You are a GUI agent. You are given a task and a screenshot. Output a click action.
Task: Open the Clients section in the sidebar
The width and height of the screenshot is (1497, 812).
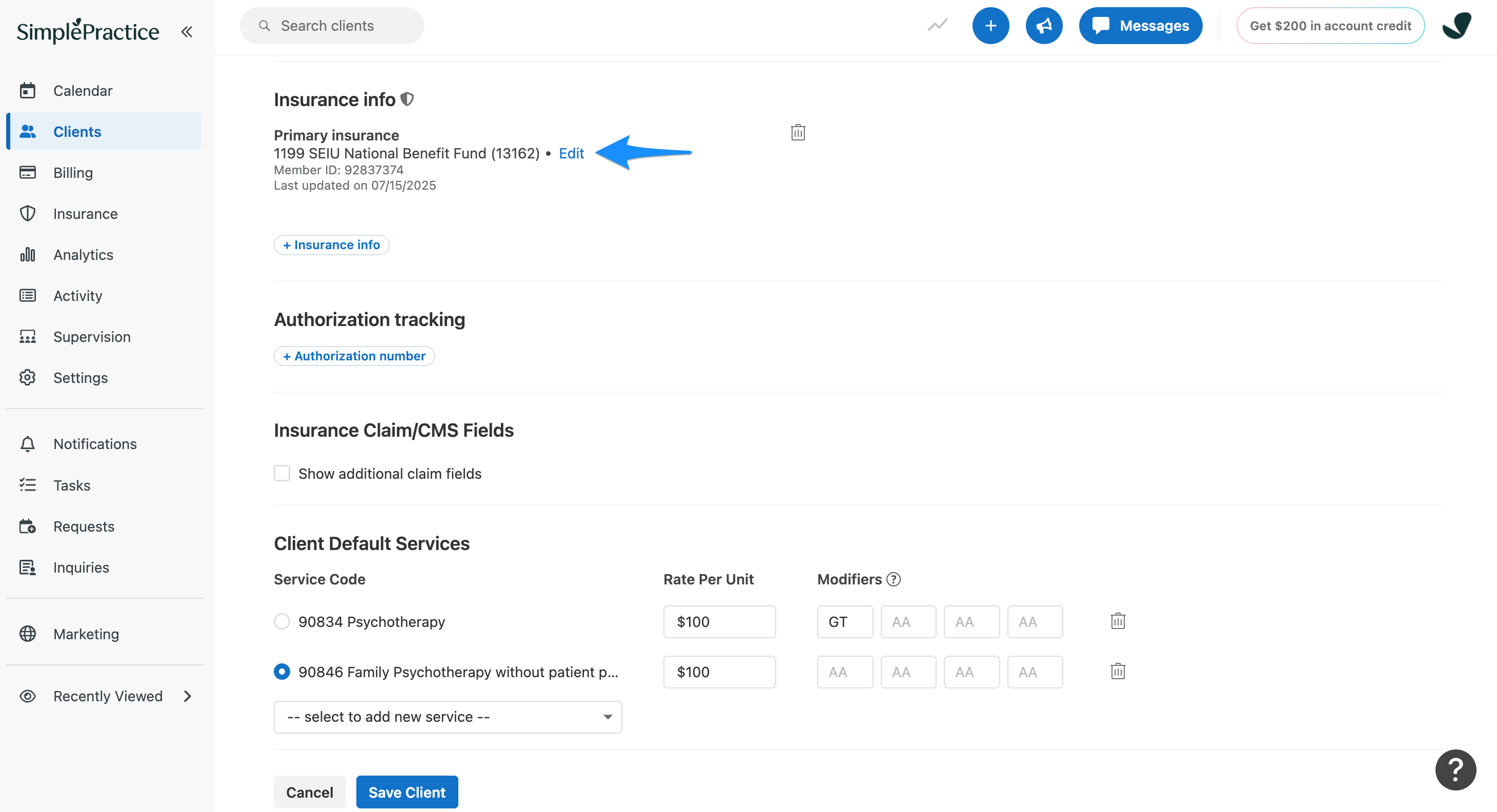104,131
